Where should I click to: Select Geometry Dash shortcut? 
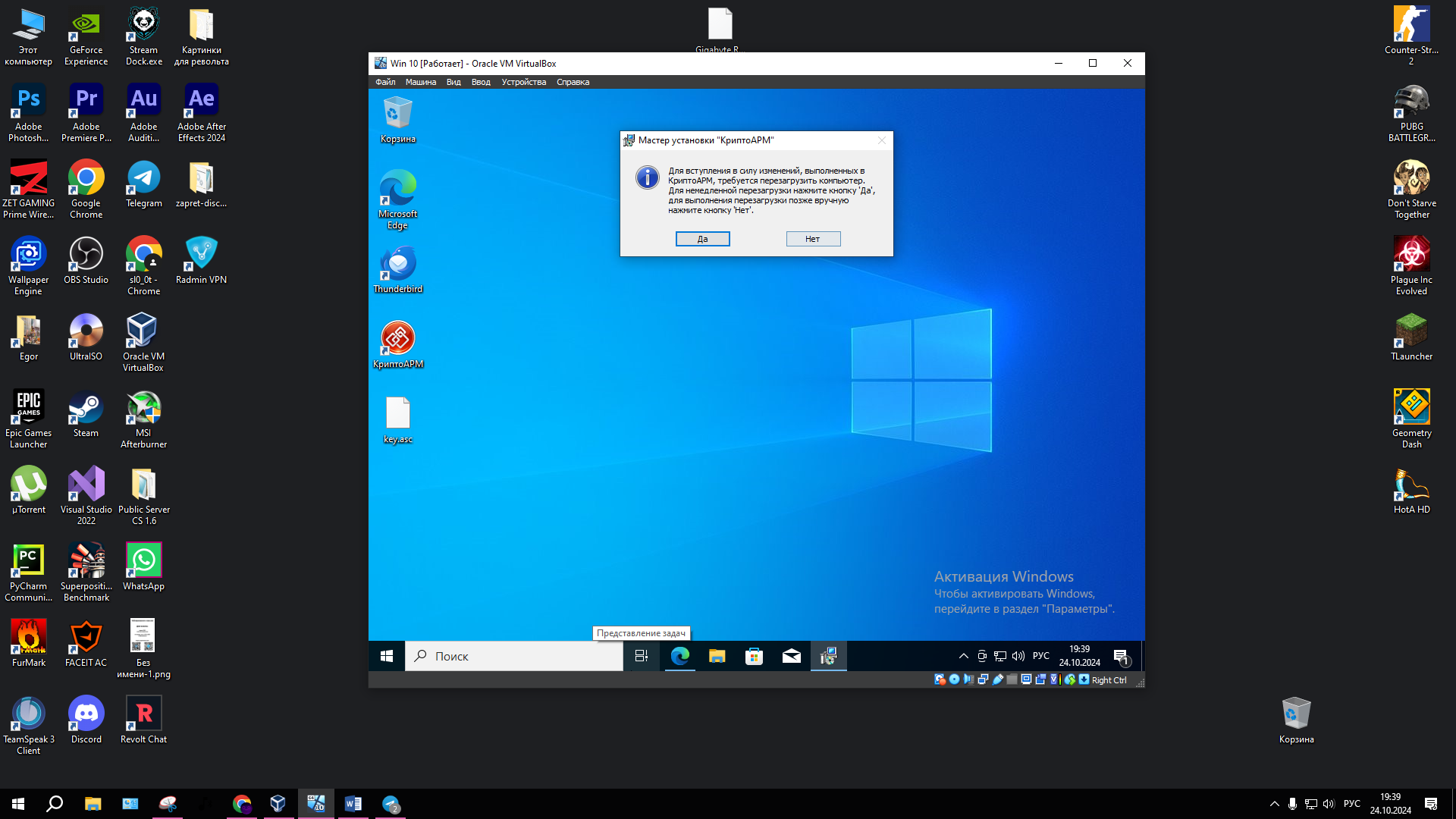coord(1411,419)
